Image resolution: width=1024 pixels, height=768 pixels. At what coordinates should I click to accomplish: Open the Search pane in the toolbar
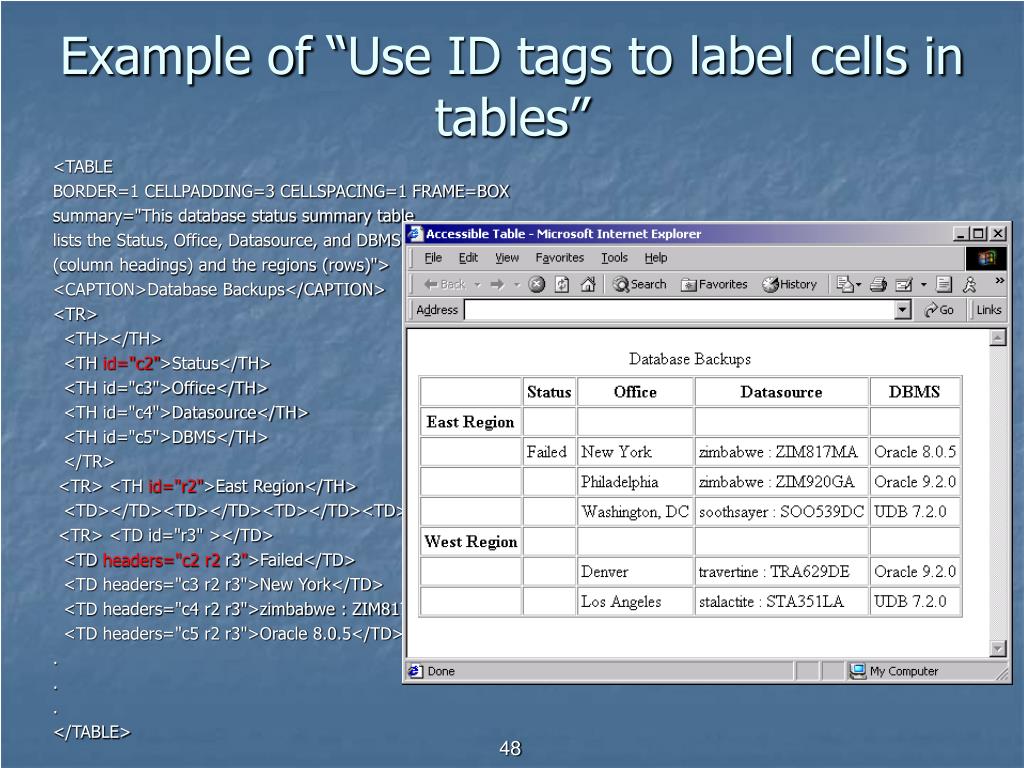coord(640,284)
